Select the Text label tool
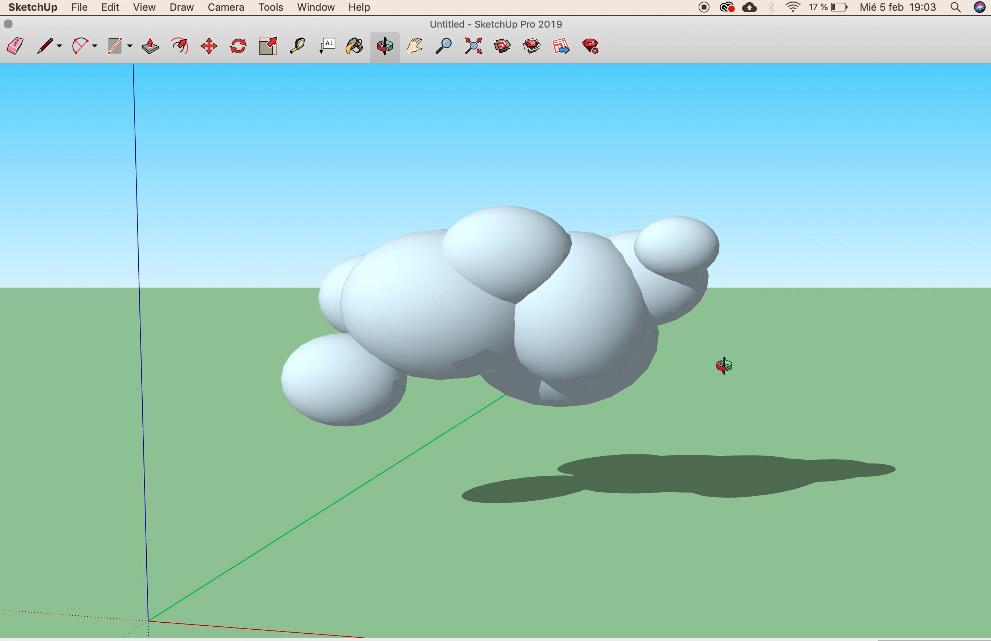This screenshot has width=991, height=641. tap(327, 46)
